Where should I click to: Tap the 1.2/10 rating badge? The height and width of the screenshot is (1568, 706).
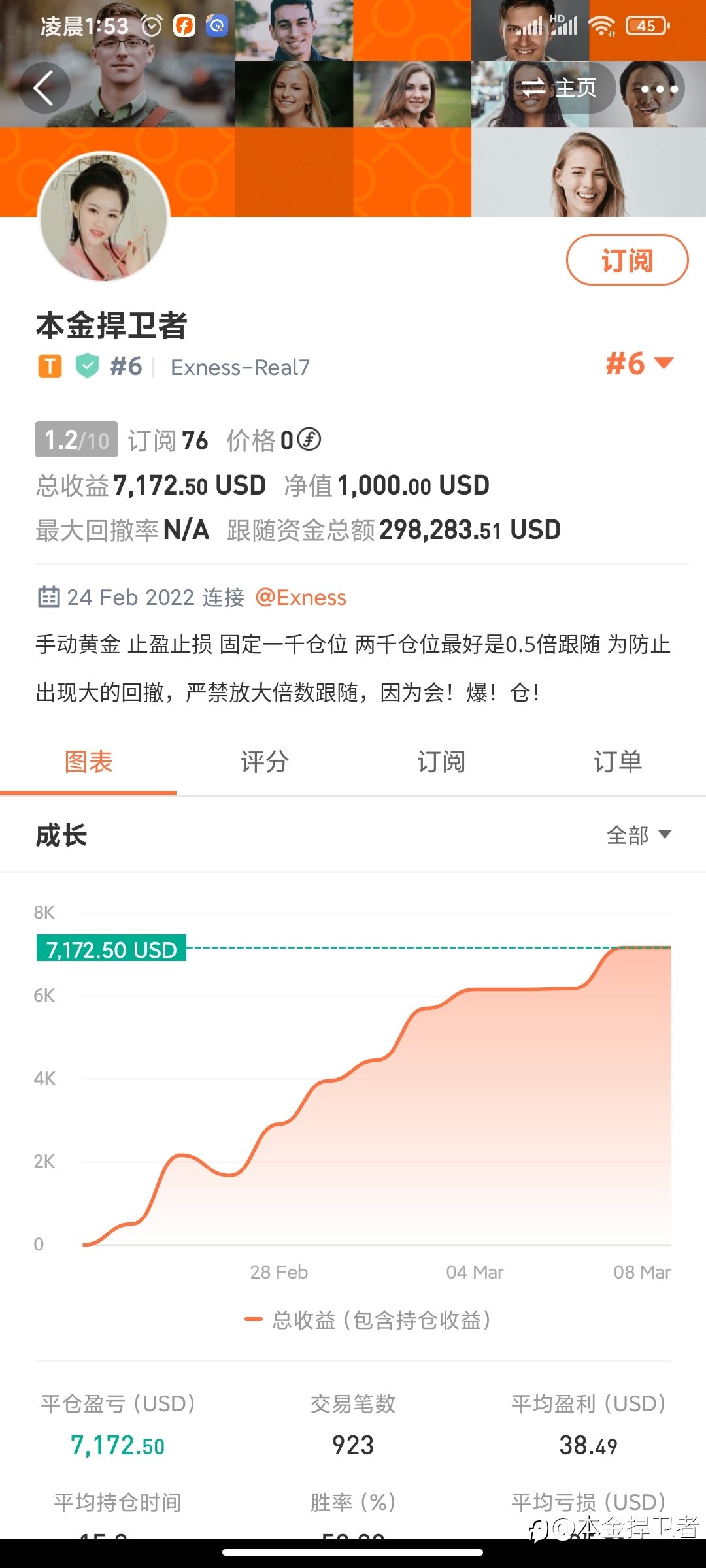coord(76,440)
